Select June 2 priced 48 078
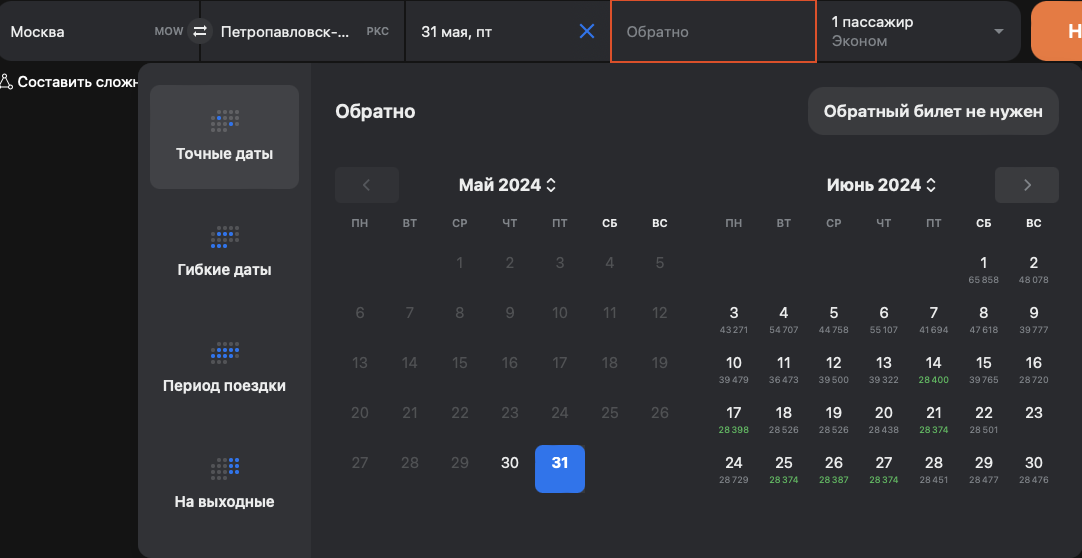 (x=1033, y=269)
